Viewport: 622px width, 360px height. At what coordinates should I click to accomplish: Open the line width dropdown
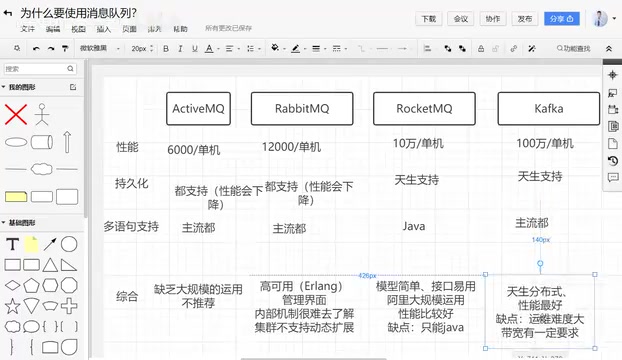click(x=318, y=48)
